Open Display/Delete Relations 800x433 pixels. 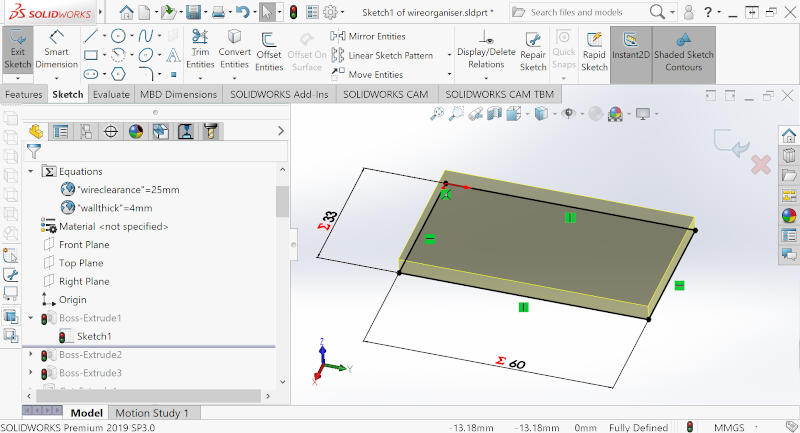tap(486, 50)
